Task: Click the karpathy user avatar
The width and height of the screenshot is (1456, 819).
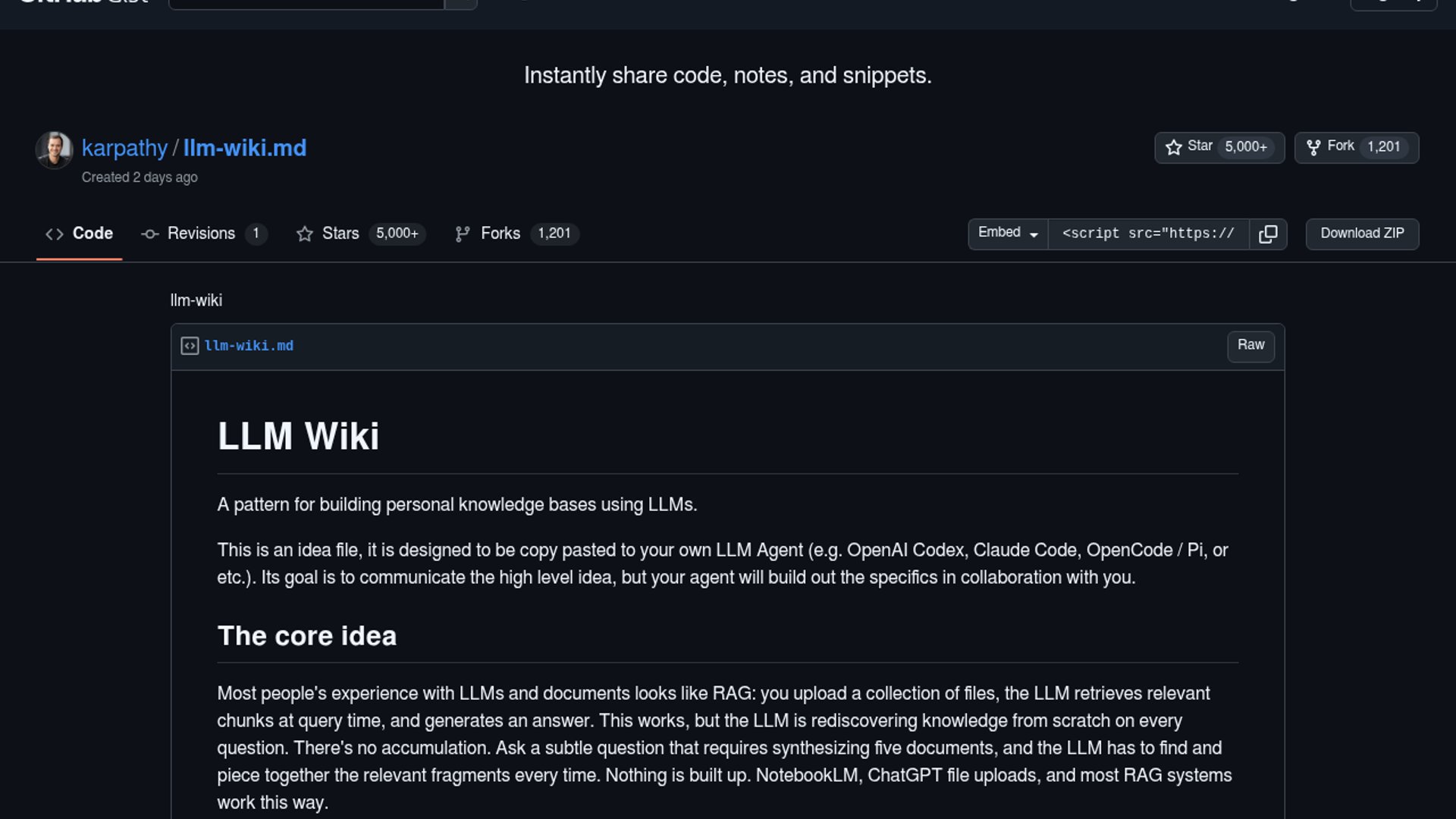Action: pyautogui.click(x=55, y=149)
